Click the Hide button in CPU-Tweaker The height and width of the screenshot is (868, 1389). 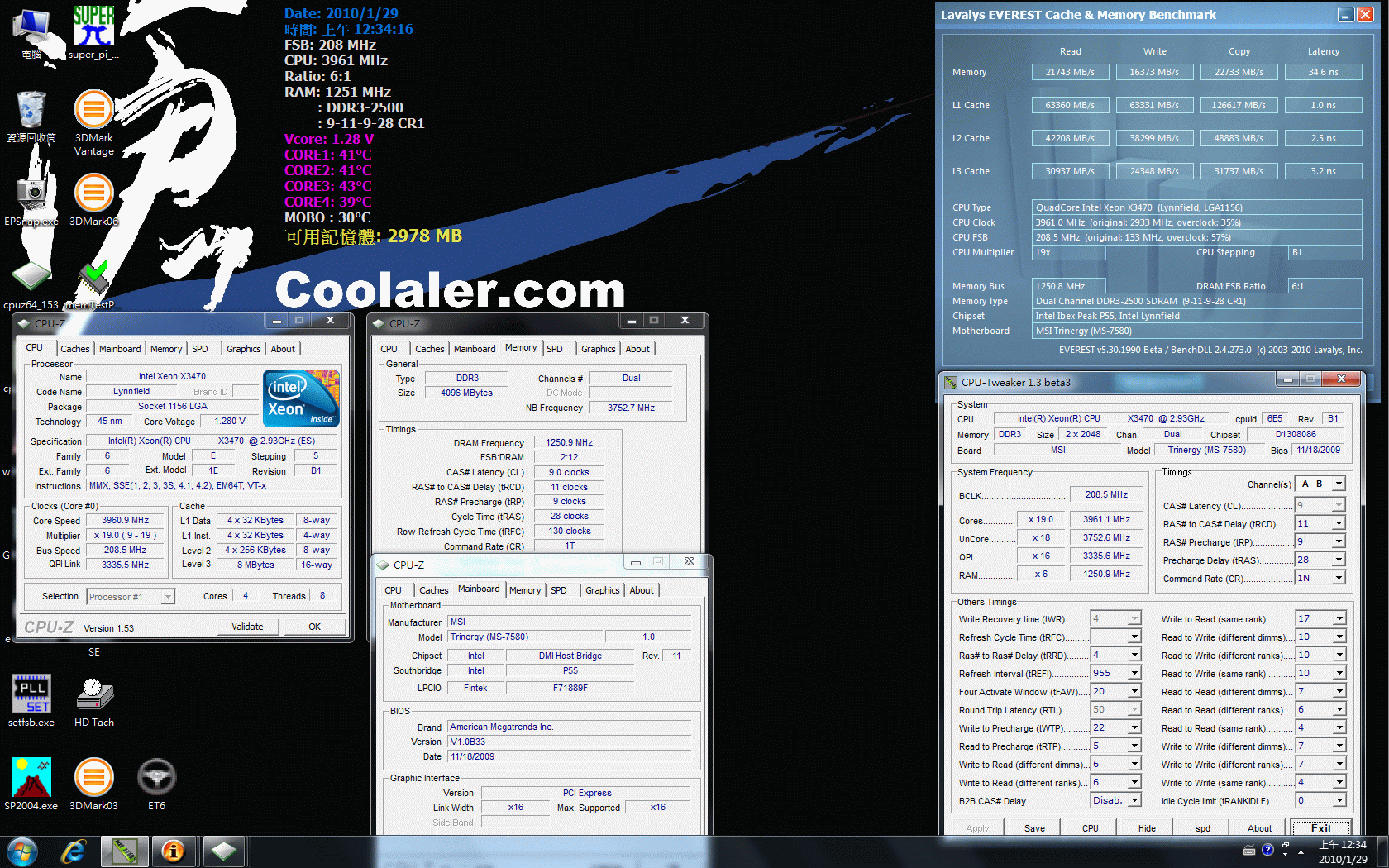pos(1147,827)
